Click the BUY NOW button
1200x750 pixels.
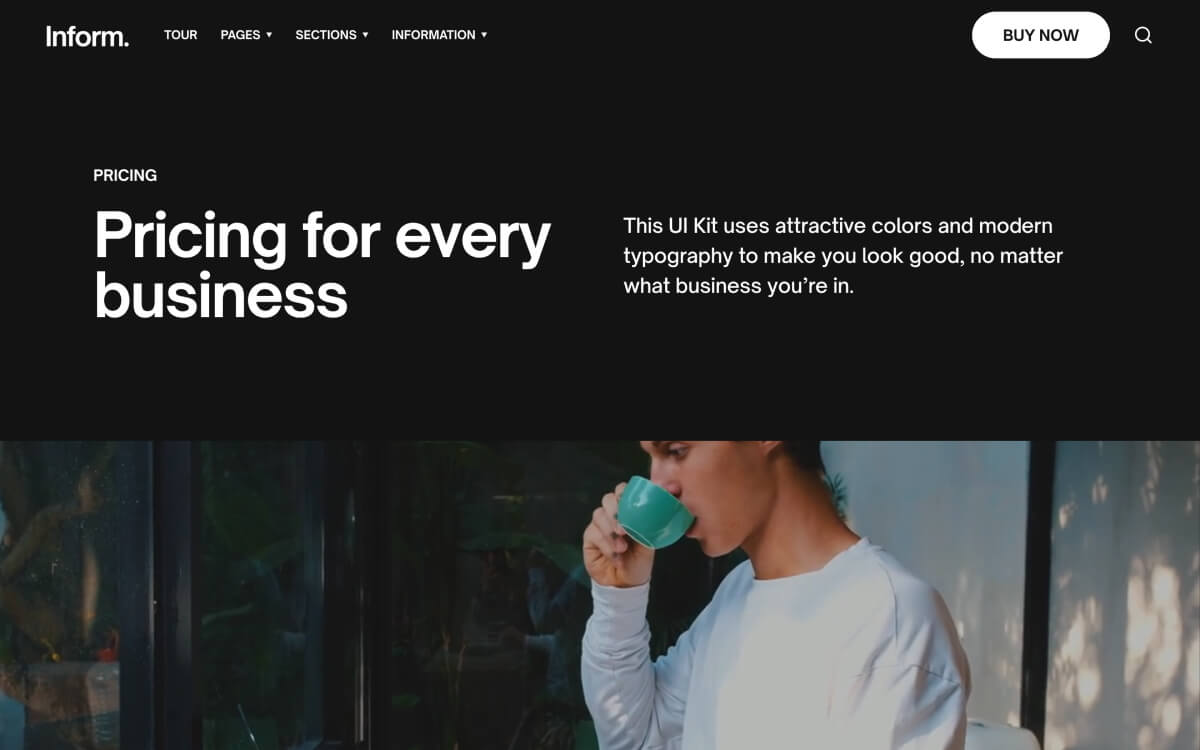[x=1041, y=35]
